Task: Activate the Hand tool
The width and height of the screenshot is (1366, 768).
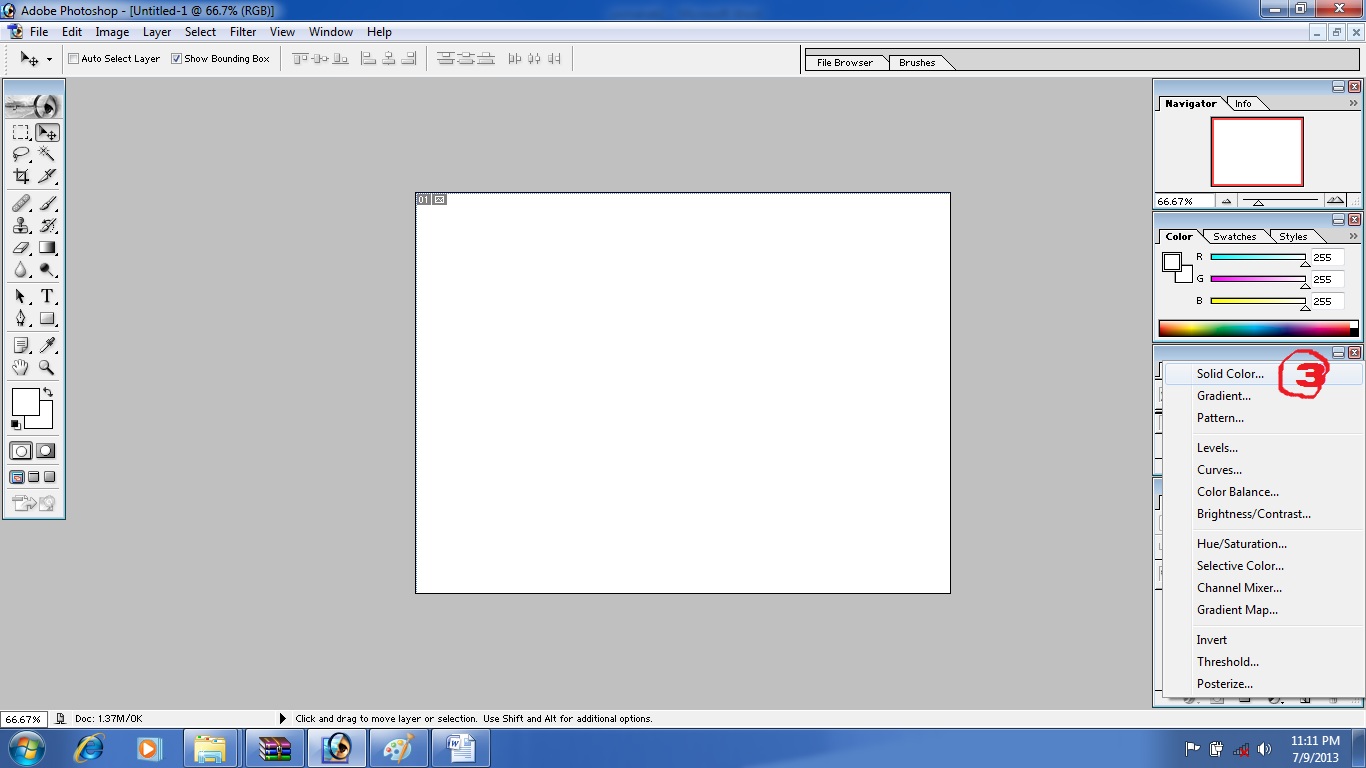Action: pyautogui.click(x=20, y=367)
